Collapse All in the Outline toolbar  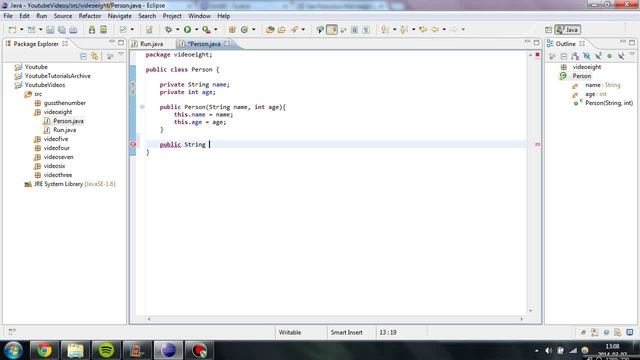564,56
